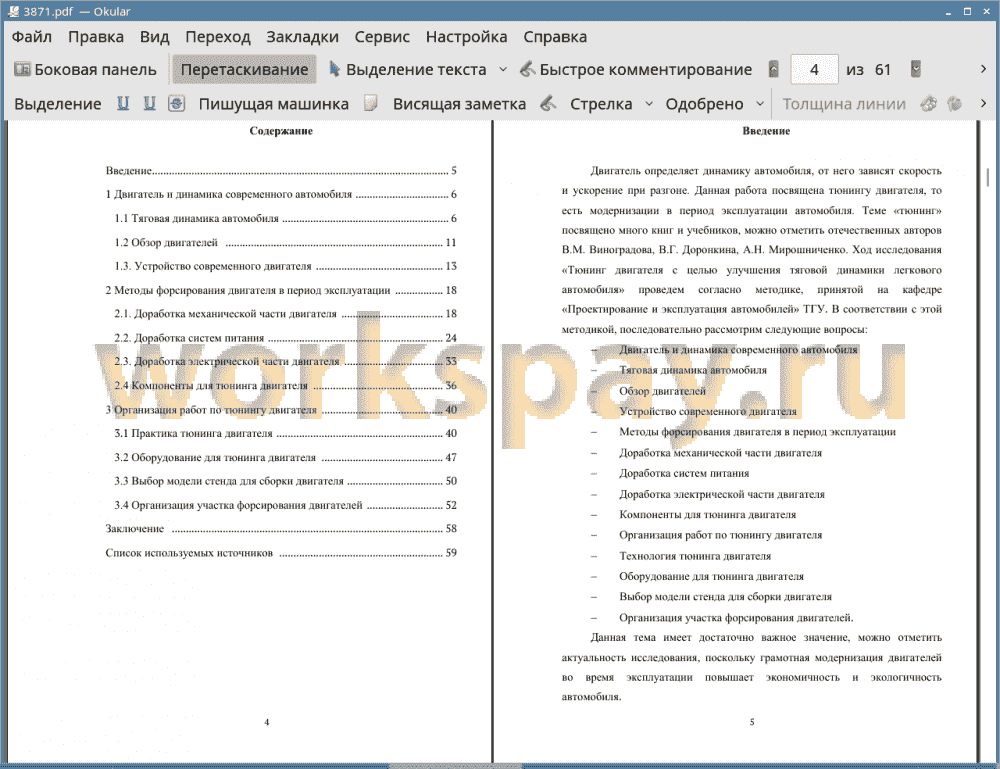Screen dimensions: 1000x769
Task: Select the Стрелка arrow annotation
Action: 601,104
